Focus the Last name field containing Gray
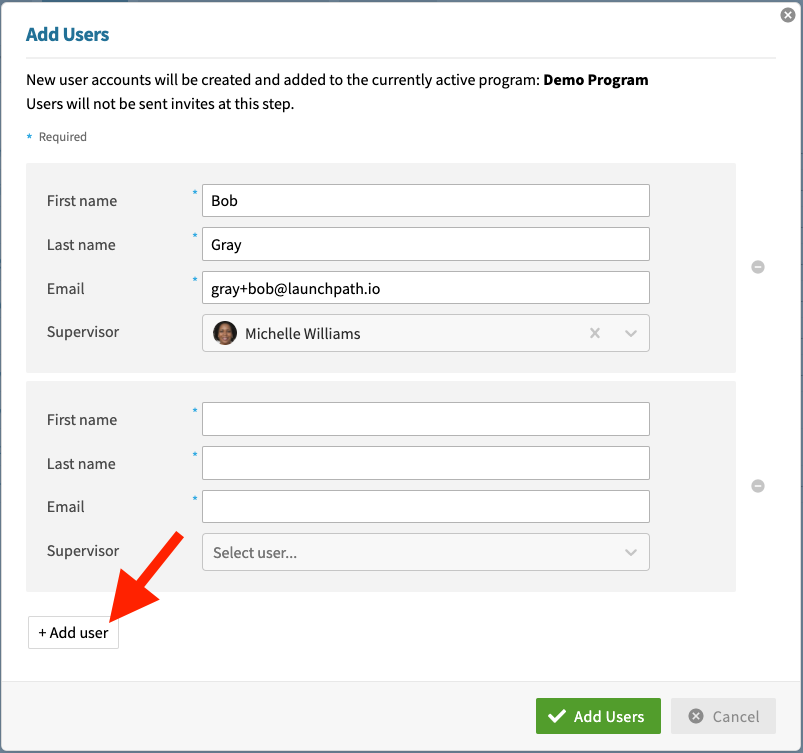This screenshot has height=753, width=803. tap(425, 244)
